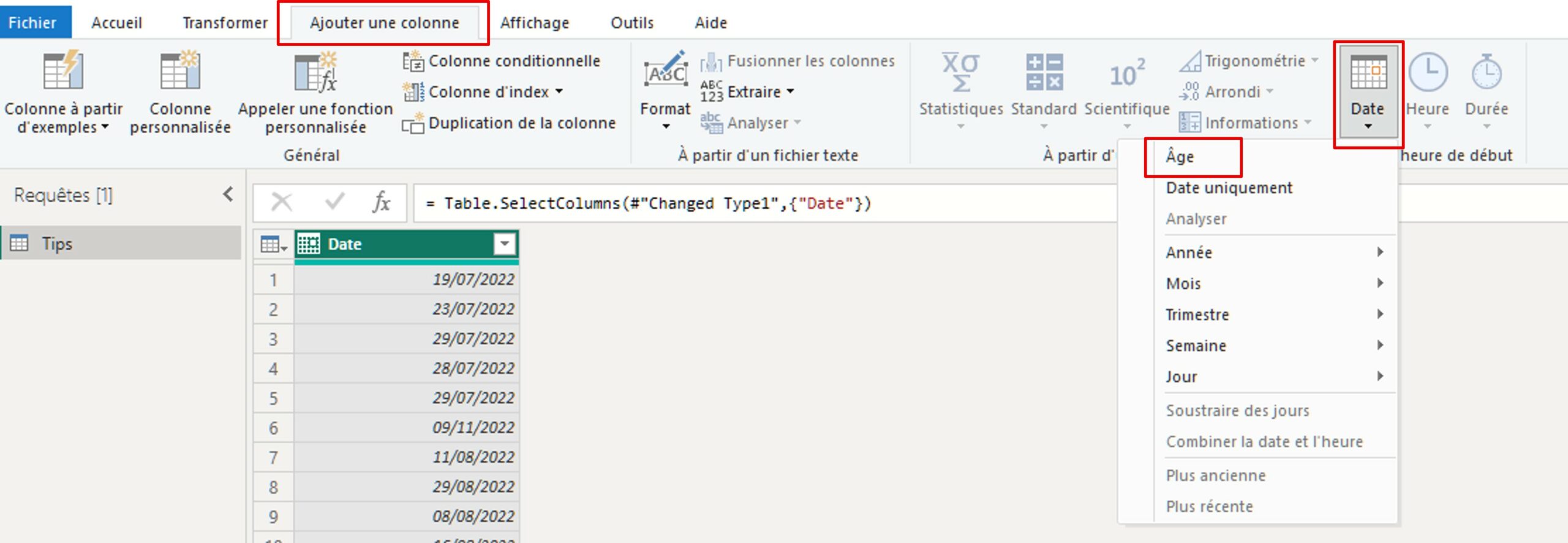Open the Heure menu

(x=1428, y=91)
